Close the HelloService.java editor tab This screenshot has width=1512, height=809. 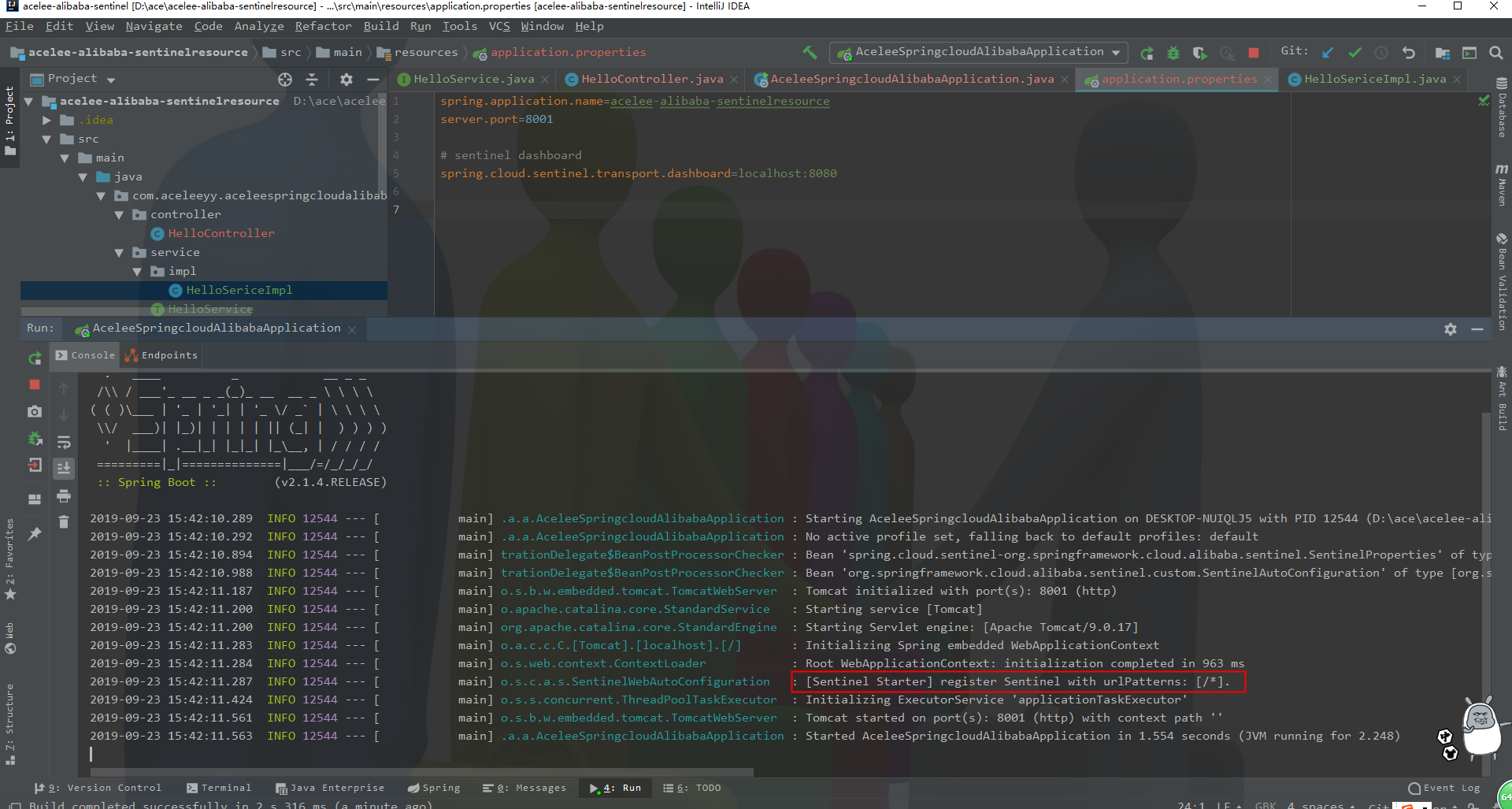click(x=545, y=80)
